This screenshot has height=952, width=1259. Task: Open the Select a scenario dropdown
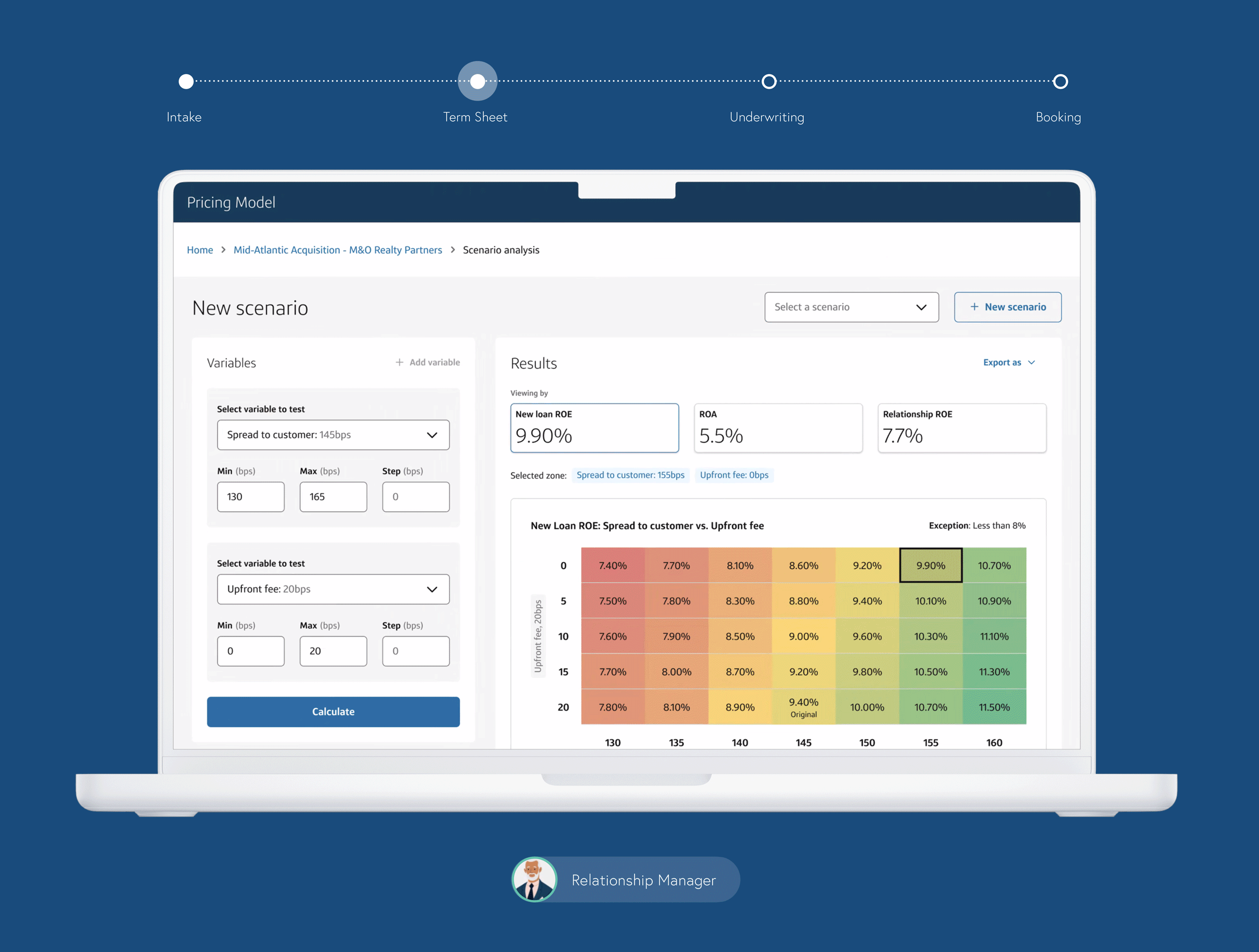[x=851, y=307]
